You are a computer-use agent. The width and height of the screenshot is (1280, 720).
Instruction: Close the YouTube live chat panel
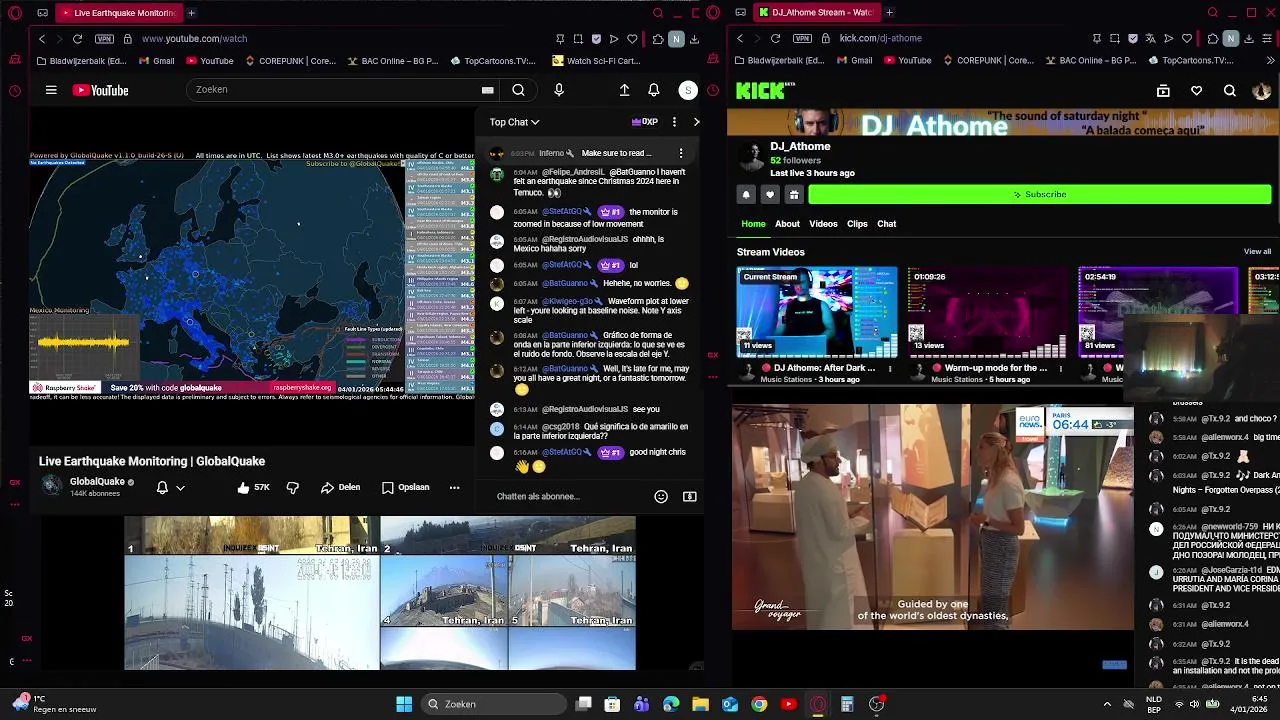pyautogui.click(x=696, y=122)
